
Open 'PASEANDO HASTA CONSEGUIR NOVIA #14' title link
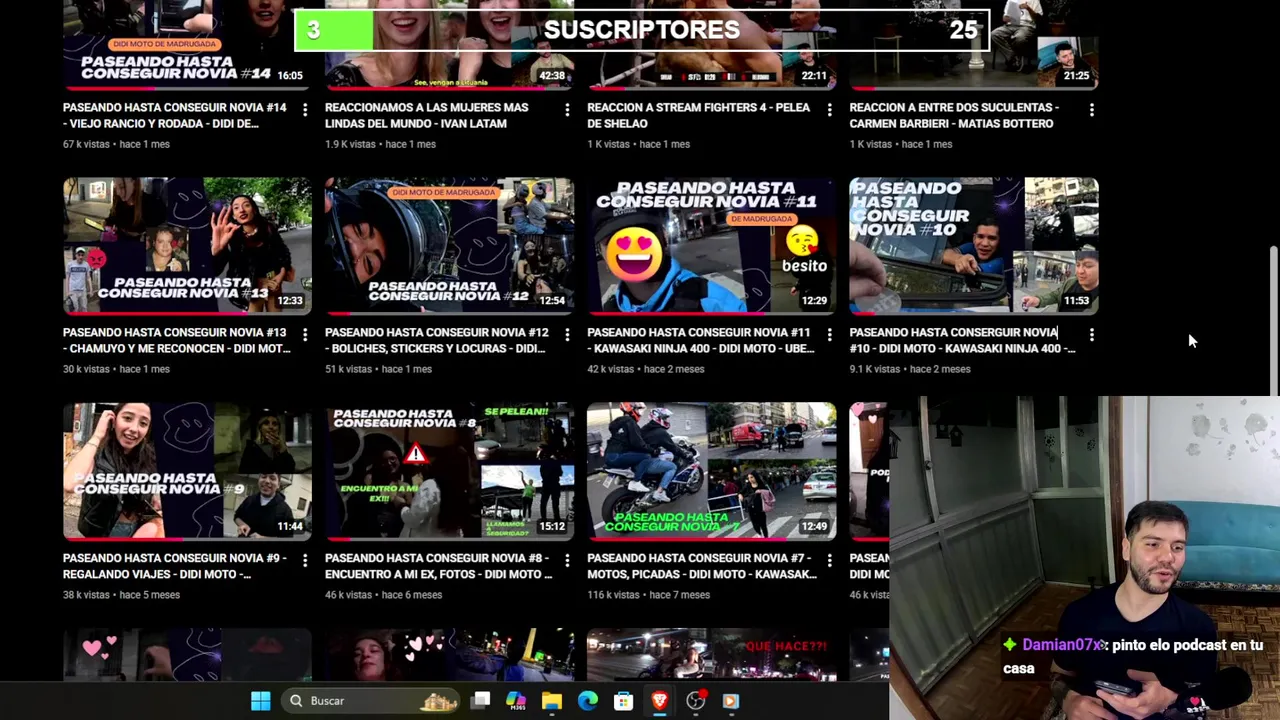[174, 115]
